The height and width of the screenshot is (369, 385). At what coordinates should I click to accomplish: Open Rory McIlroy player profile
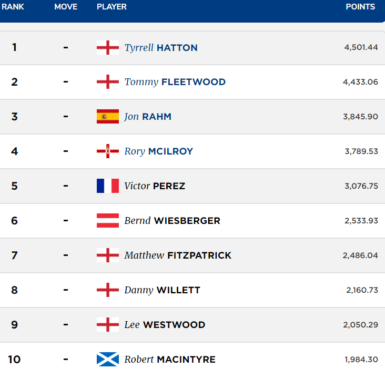click(159, 151)
